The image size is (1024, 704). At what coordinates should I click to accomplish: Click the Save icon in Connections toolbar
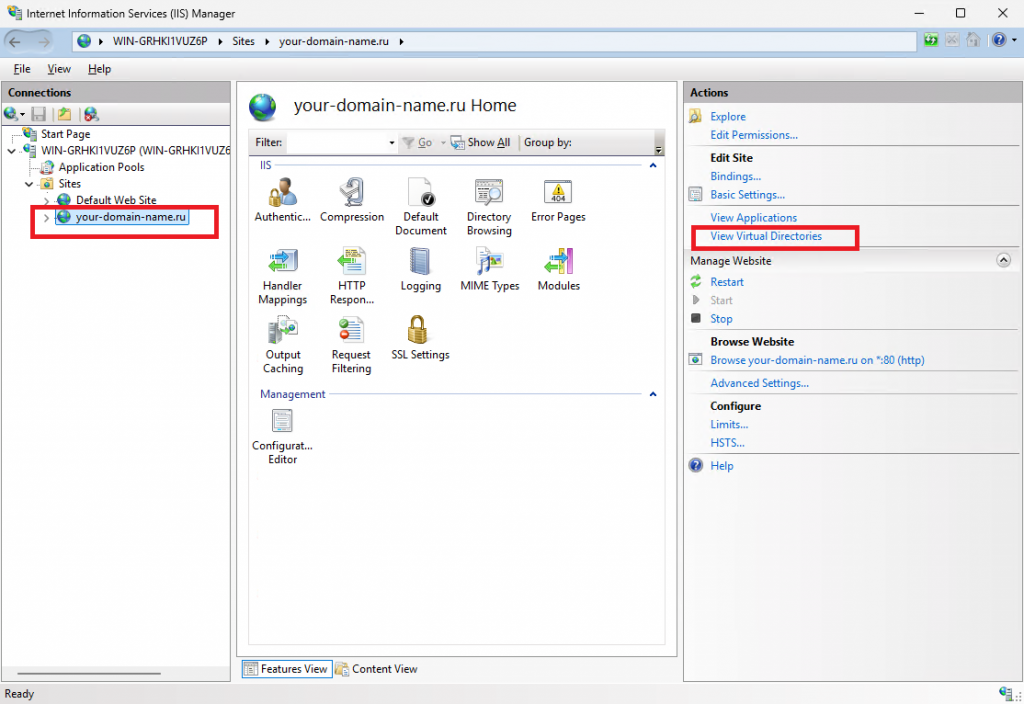pos(39,114)
